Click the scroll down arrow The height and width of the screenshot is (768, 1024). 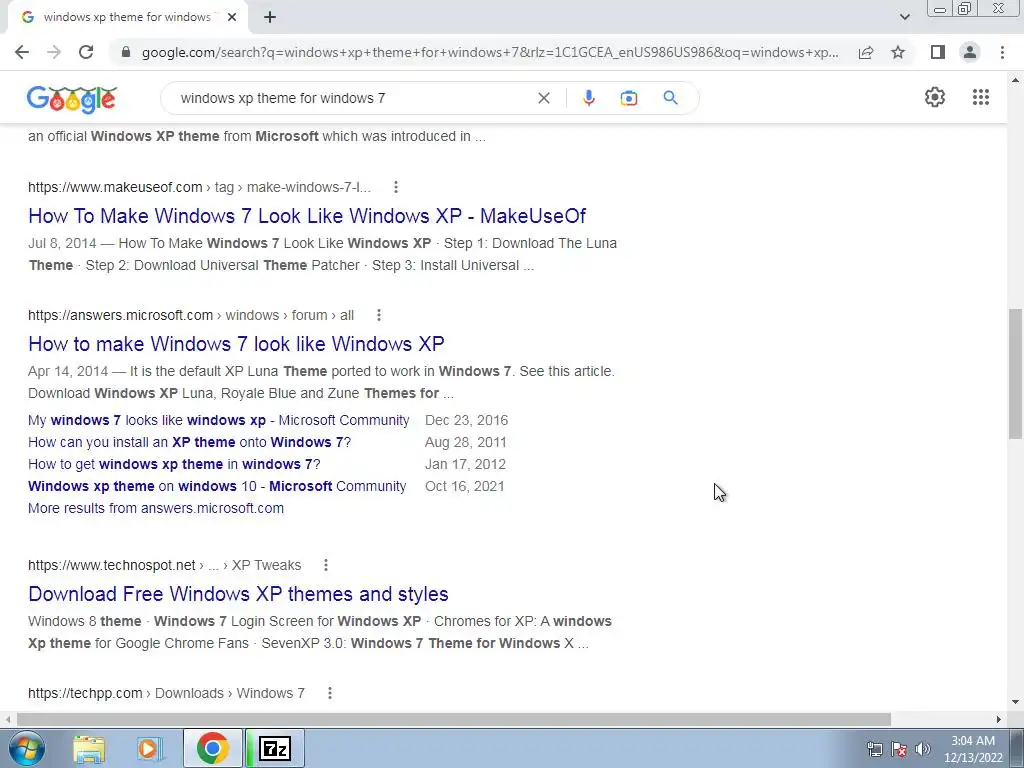point(1015,702)
